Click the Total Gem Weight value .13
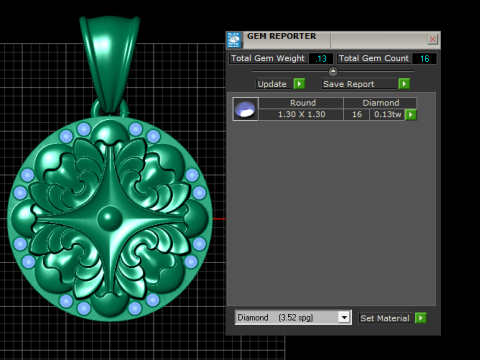This screenshot has width=480, height=360. pyautogui.click(x=321, y=59)
